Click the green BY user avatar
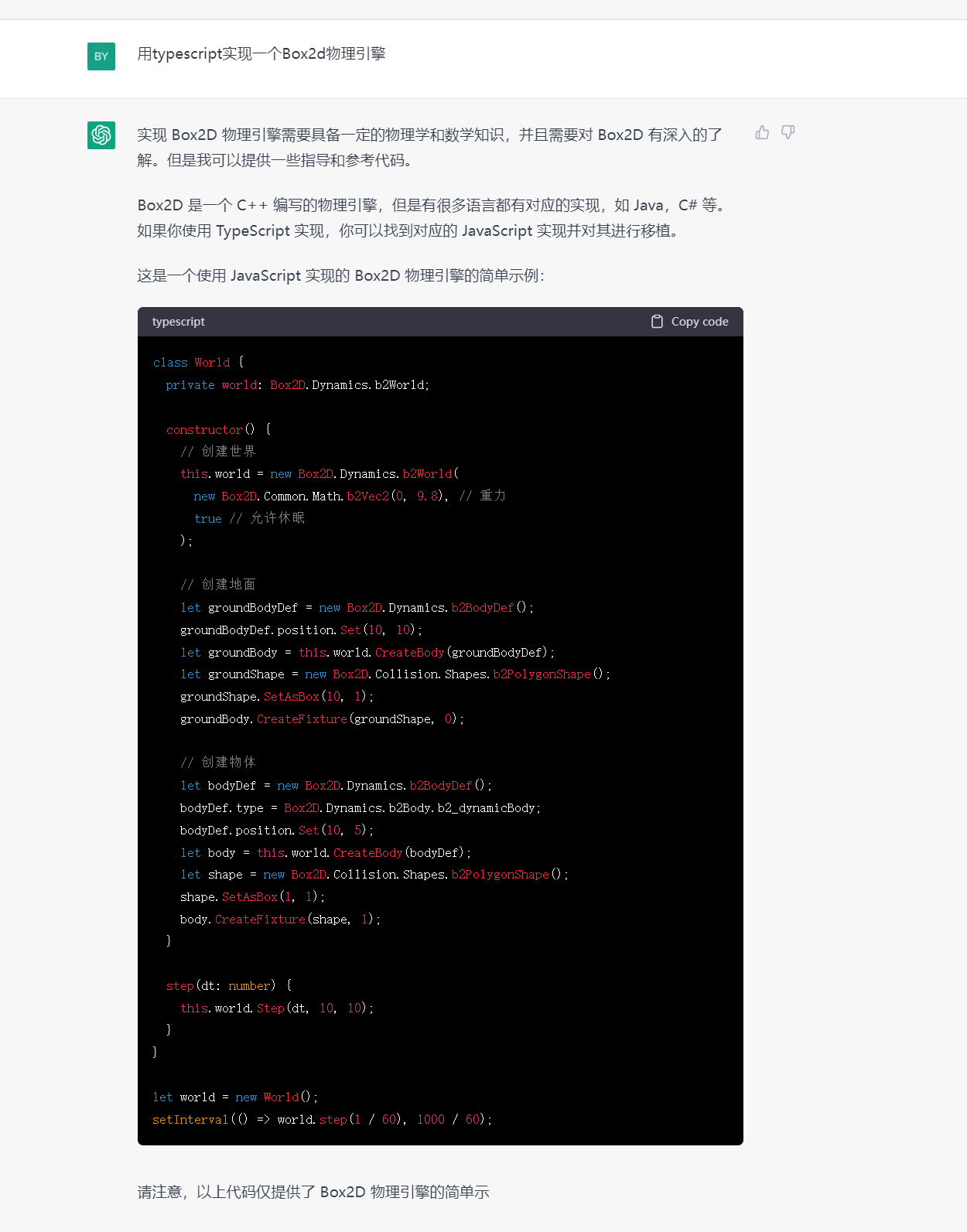Viewport: 967px width, 1232px height. 101,56
